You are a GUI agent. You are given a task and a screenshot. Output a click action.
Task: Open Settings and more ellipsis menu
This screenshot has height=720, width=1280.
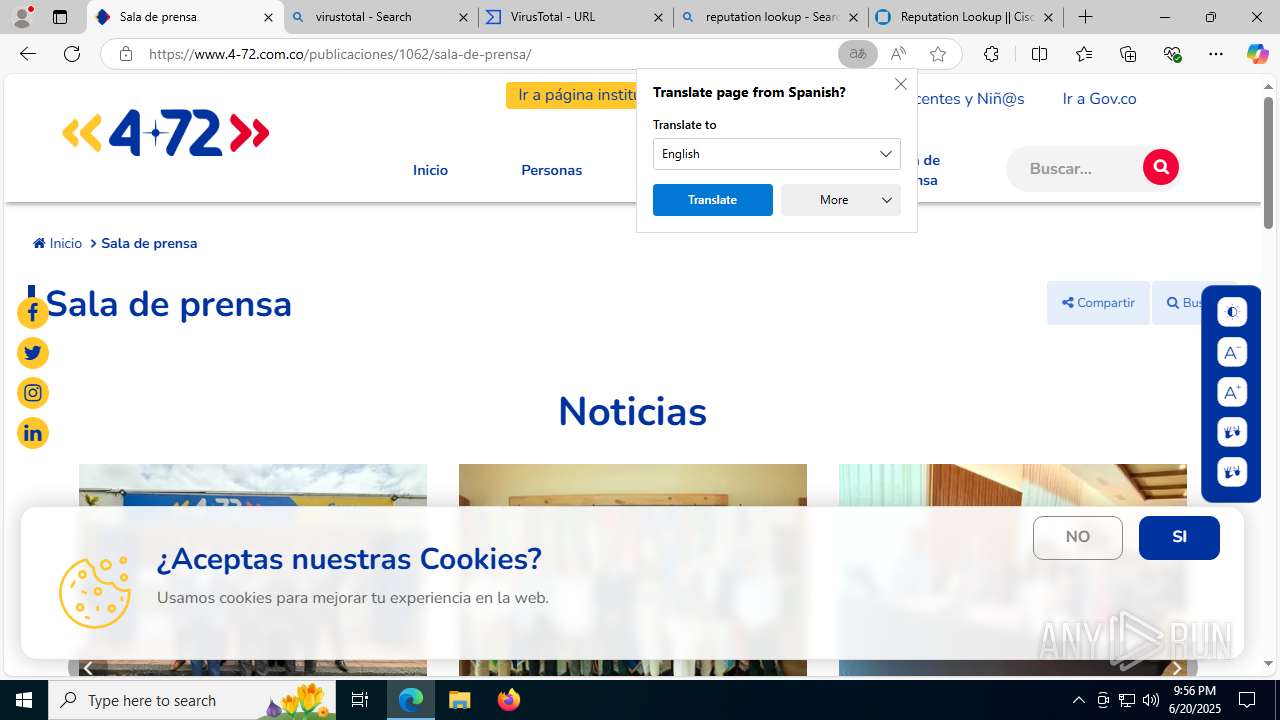point(1216,54)
